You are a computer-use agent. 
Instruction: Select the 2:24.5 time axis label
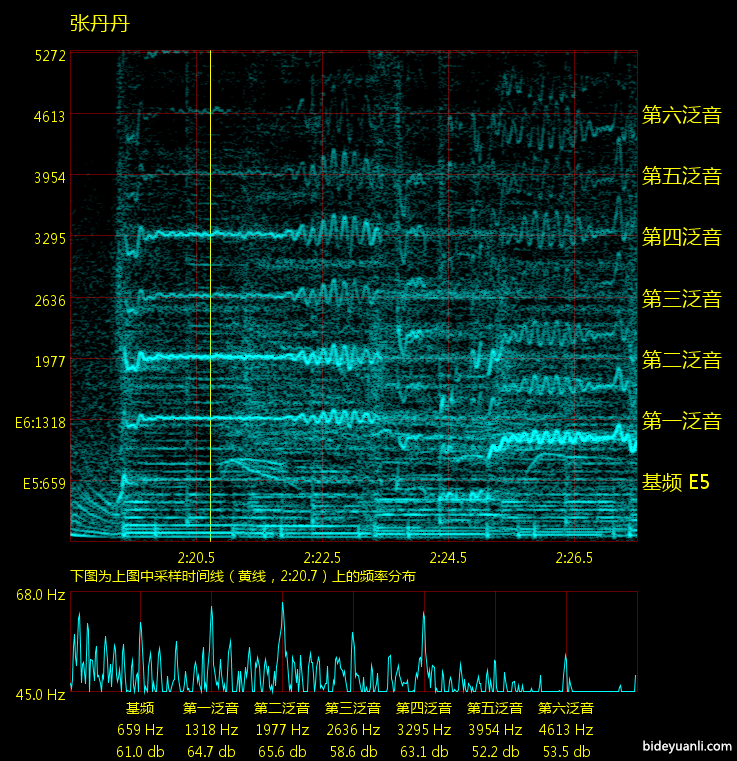(x=448, y=558)
